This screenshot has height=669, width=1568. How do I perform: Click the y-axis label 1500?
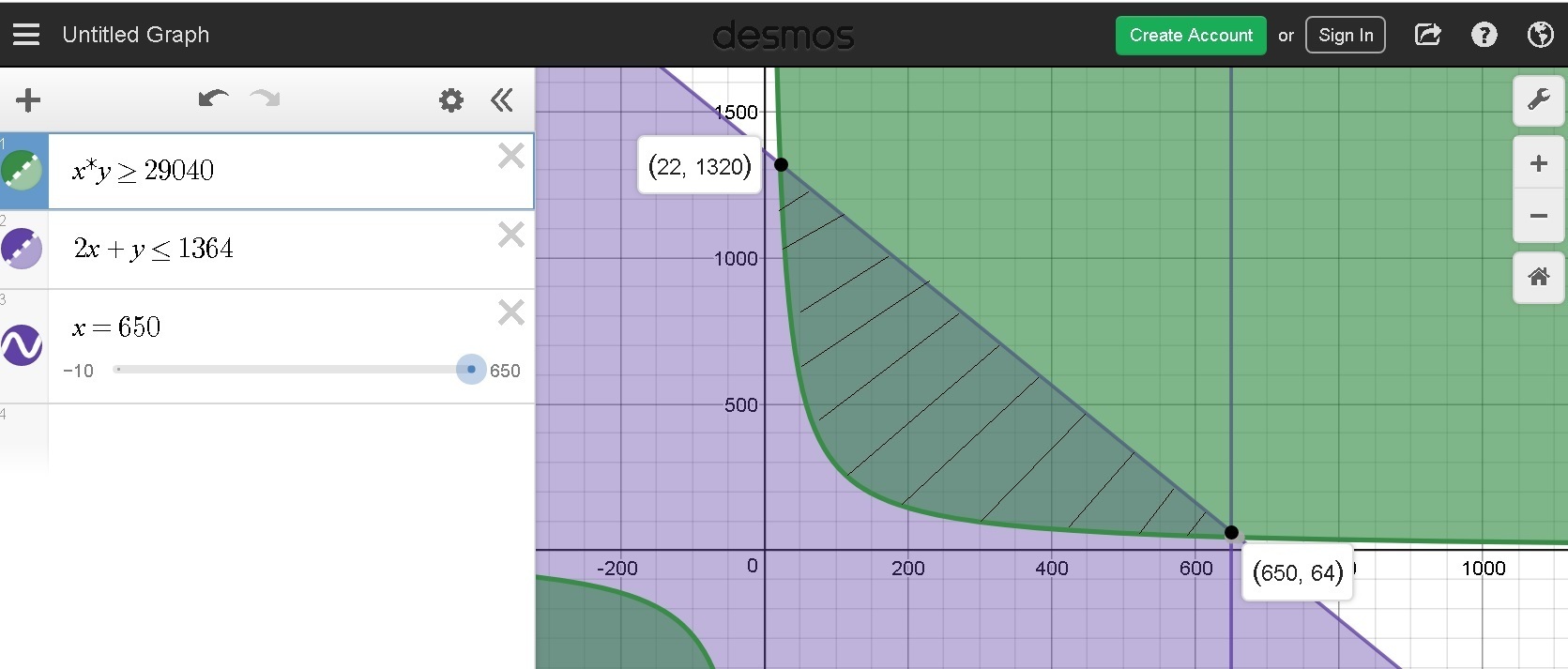(736, 113)
